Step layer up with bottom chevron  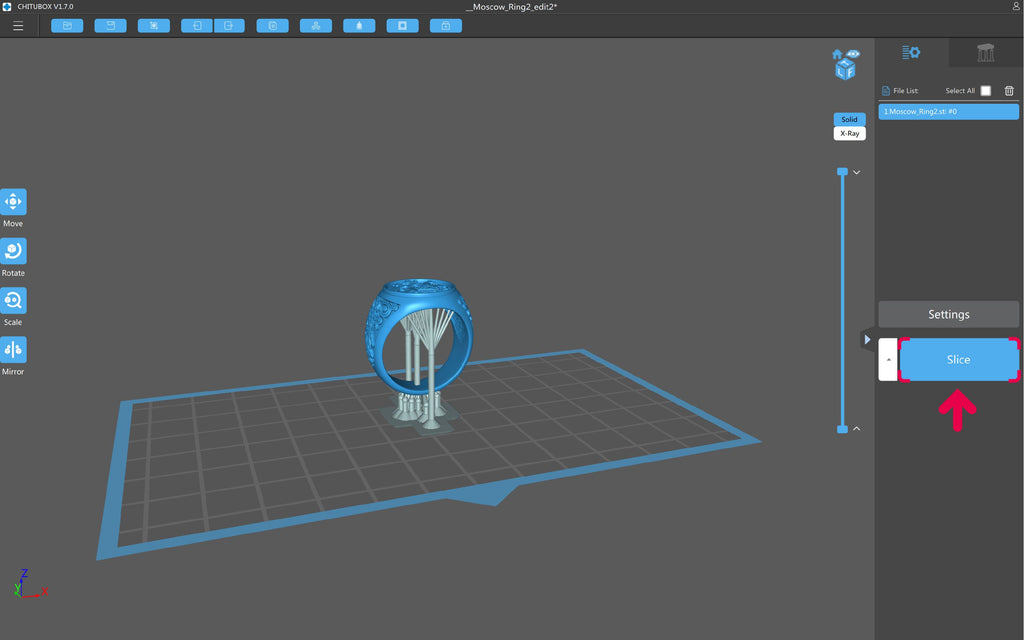point(857,428)
